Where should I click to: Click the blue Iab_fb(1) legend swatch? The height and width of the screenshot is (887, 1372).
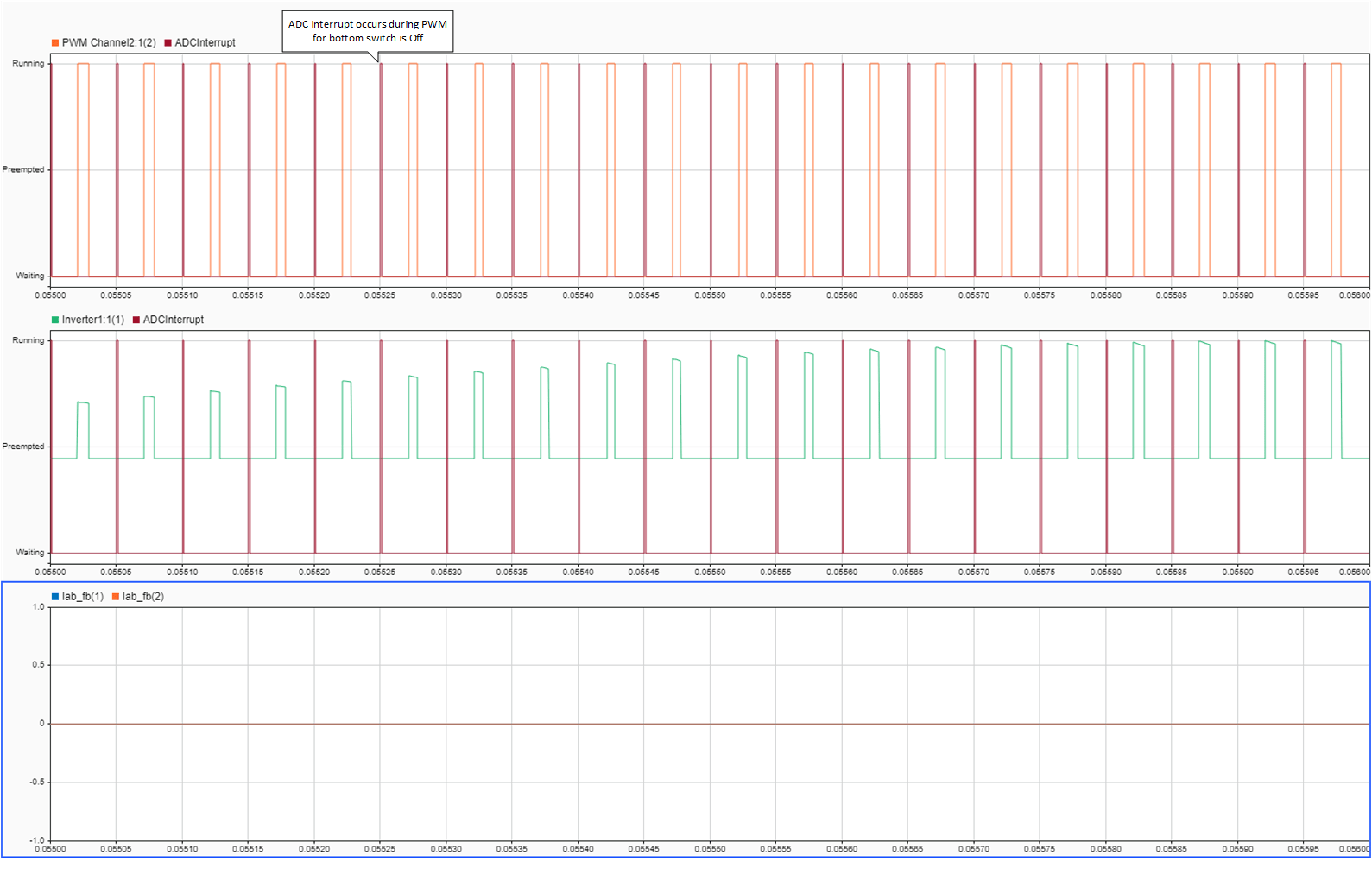55,597
